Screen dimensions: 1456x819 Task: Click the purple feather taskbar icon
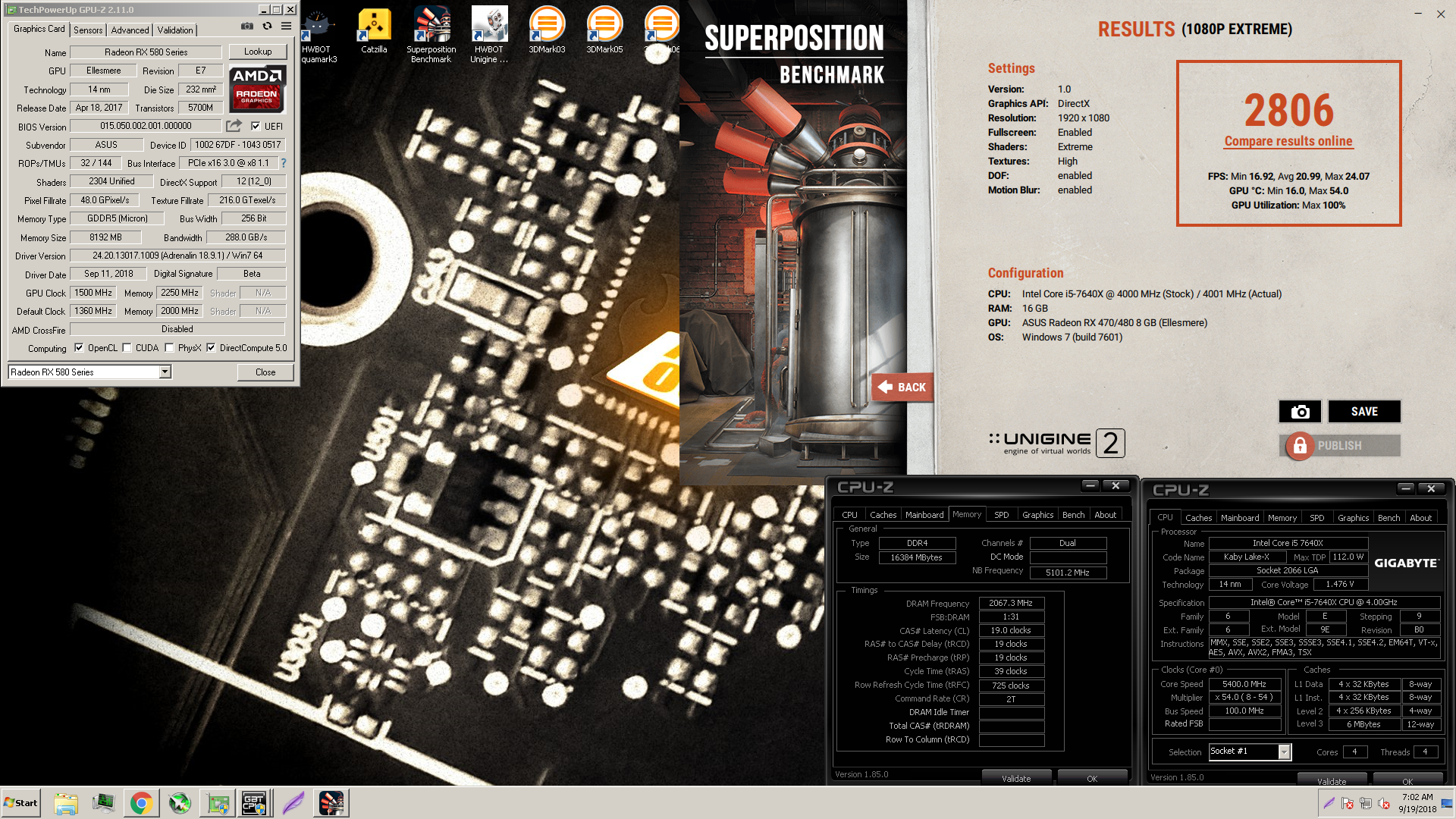point(293,803)
